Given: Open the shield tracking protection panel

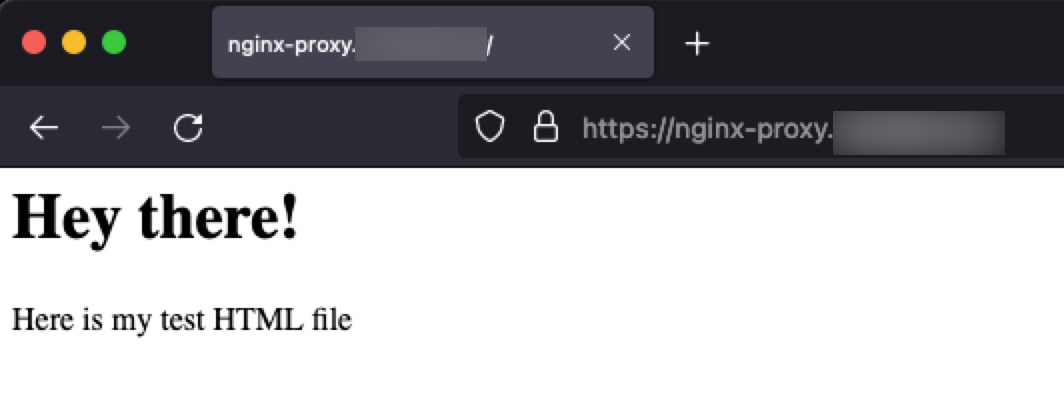Looking at the screenshot, I should (x=489, y=127).
